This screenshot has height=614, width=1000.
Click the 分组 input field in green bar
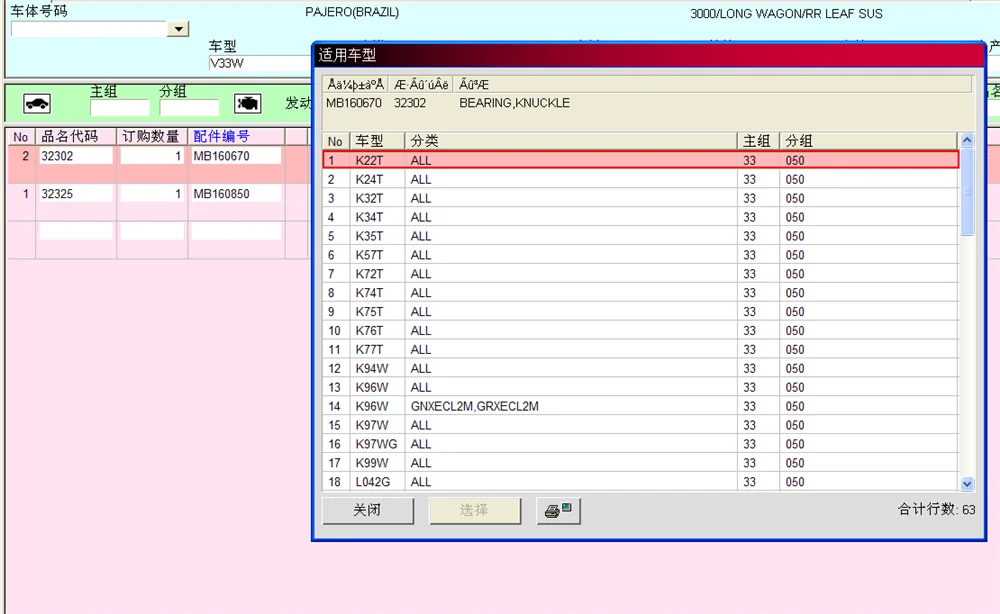(x=189, y=108)
